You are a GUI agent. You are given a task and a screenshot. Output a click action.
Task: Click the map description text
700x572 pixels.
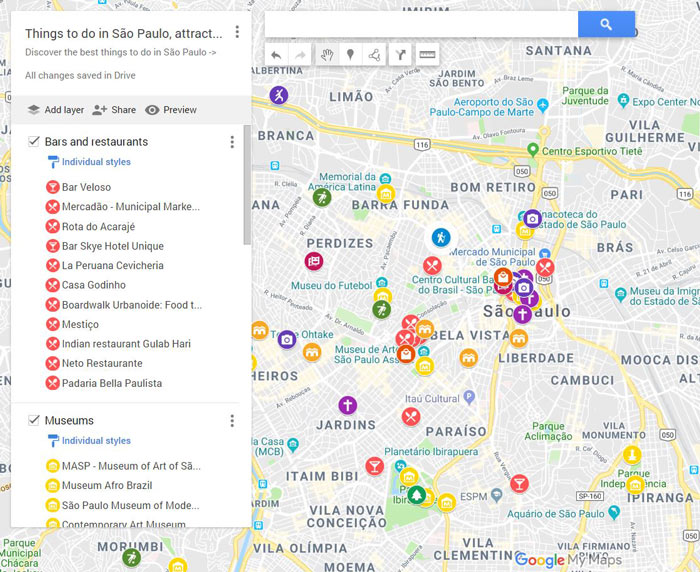pos(121,52)
